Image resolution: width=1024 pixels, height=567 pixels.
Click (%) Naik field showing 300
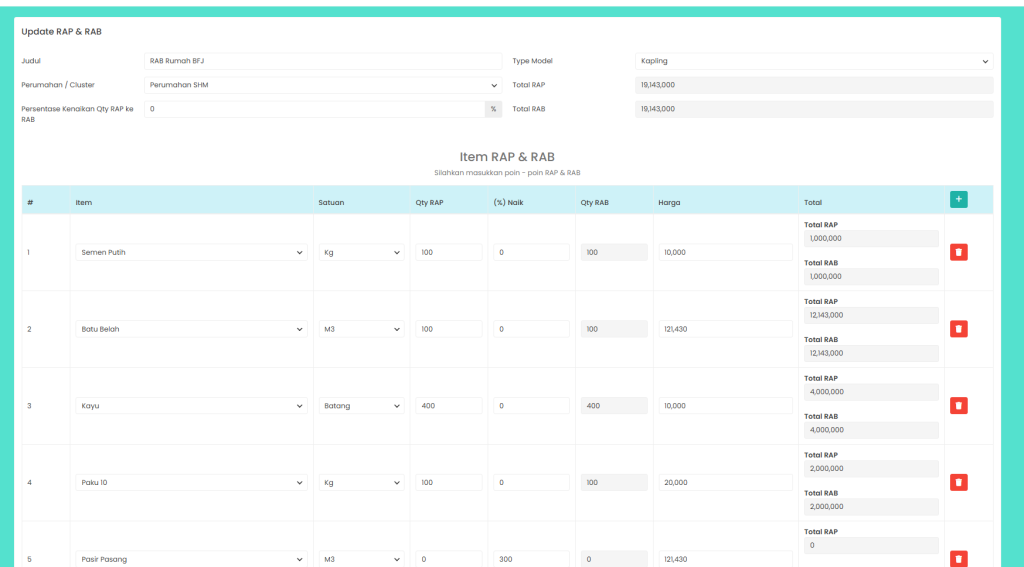[x=531, y=559]
